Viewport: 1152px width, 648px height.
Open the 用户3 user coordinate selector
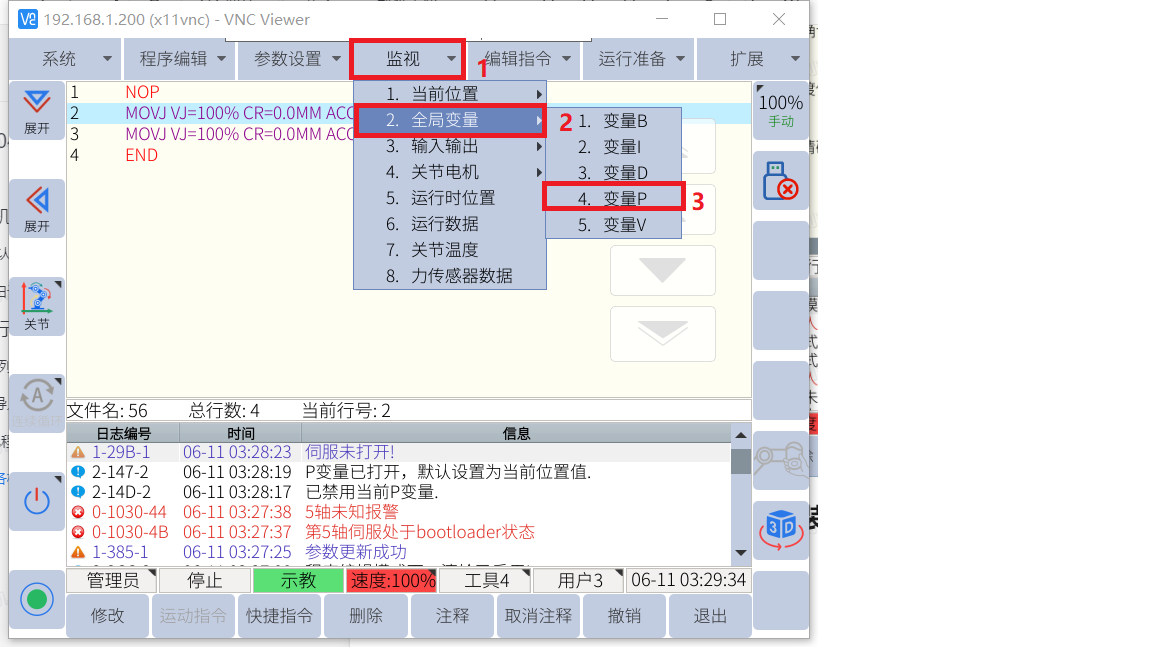579,580
